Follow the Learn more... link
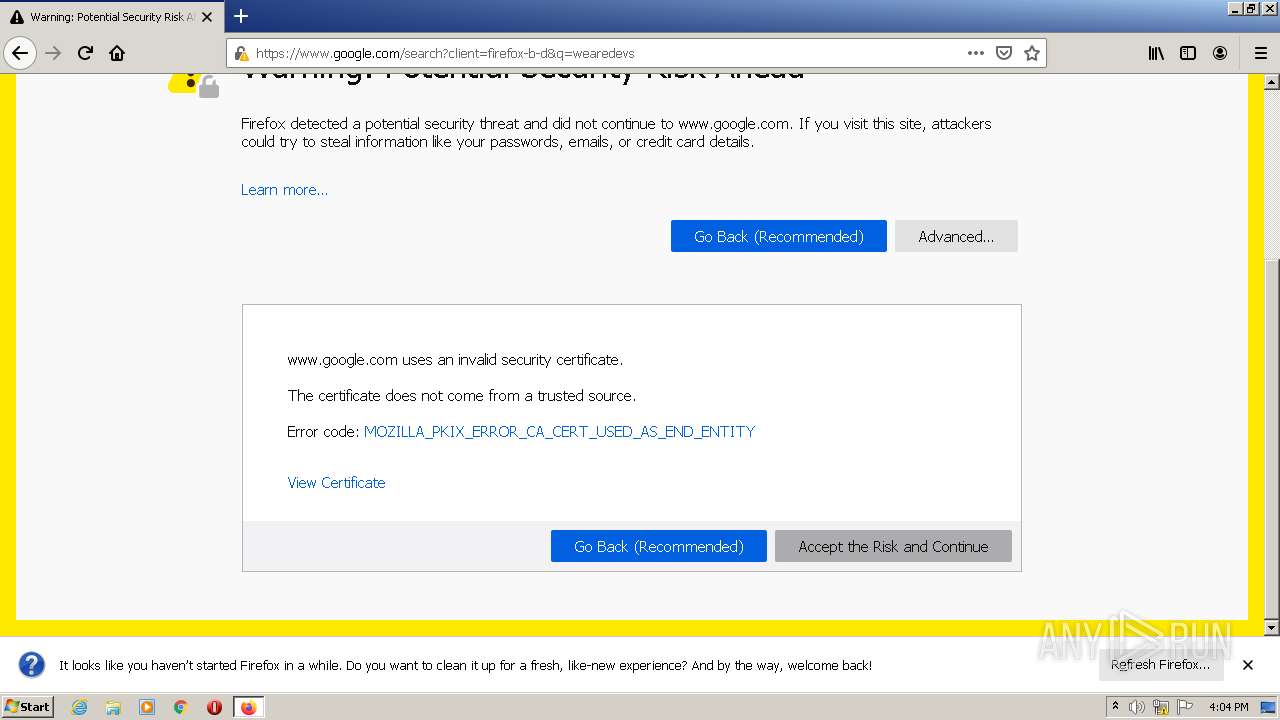The image size is (1280, 720). point(284,190)
